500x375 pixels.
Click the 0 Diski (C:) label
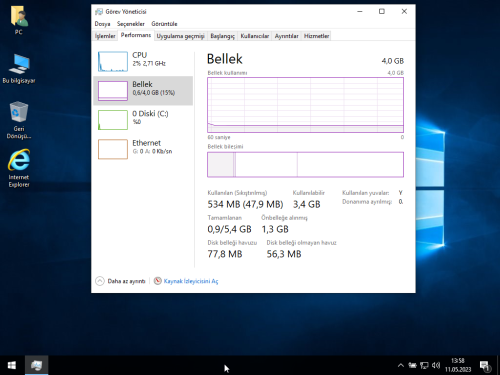tap(150, 114)
